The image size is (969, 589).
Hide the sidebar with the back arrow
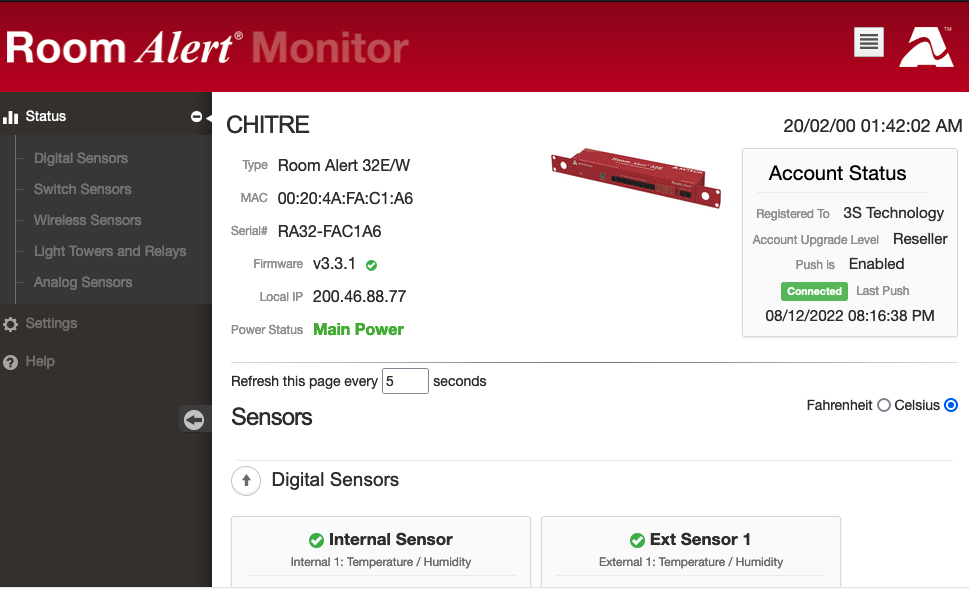194,420
